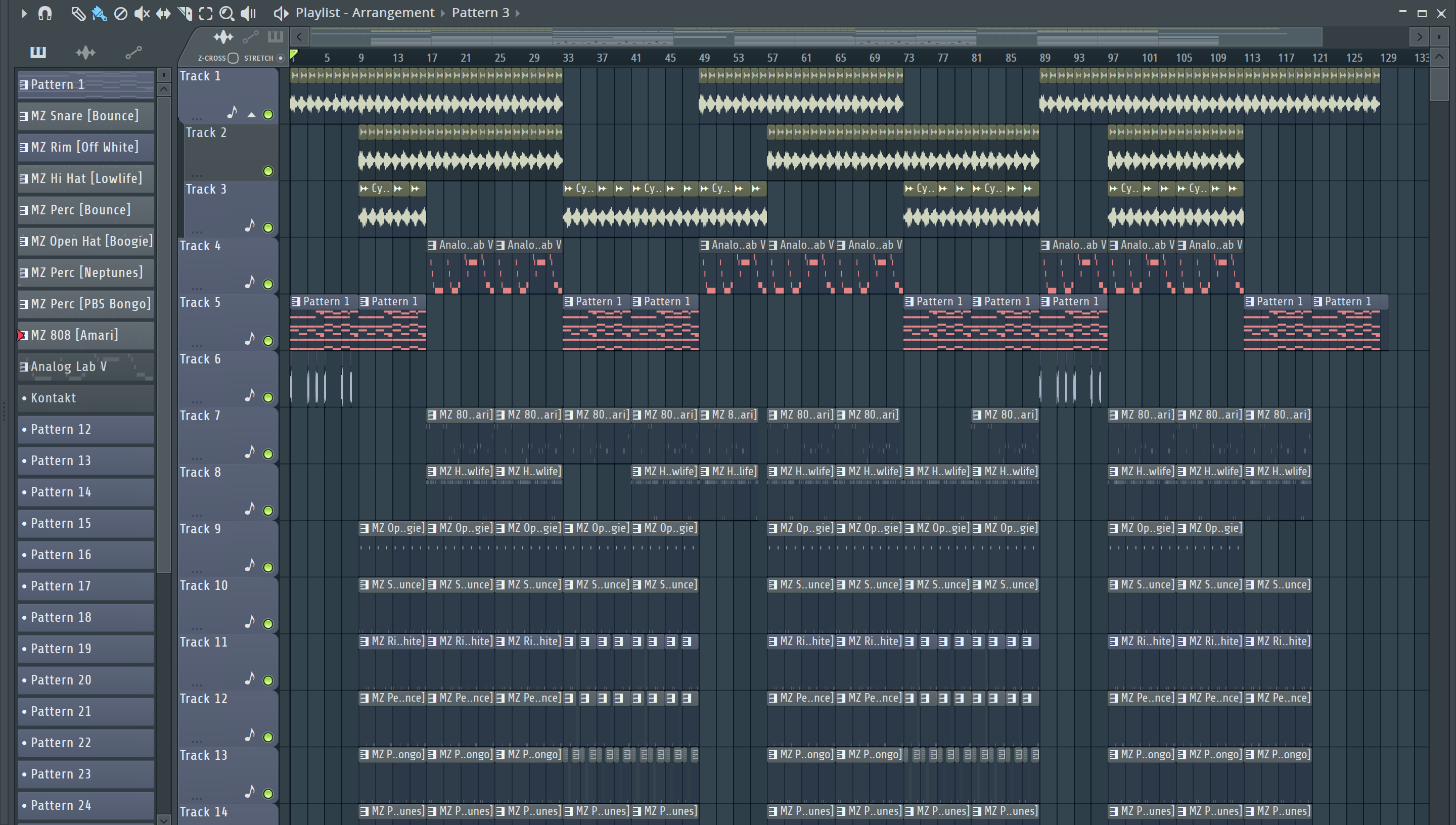Click bar 89 on the timeline ruler
This screenshot has width=1456, height=825.
pos(1044,58)
